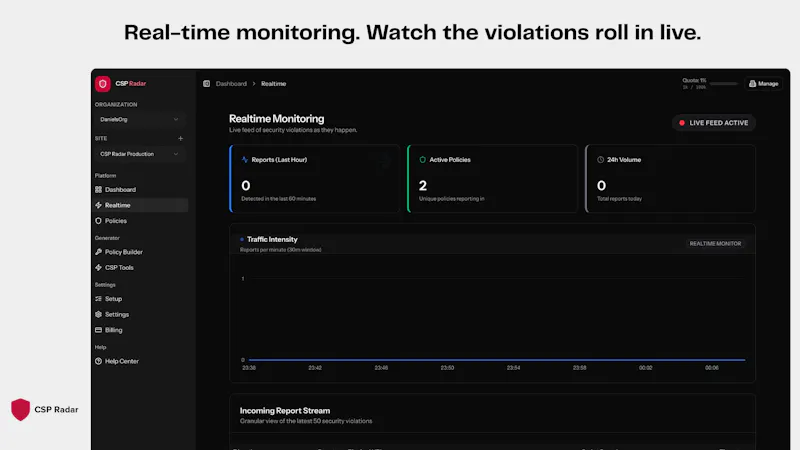Click the Live Feed Active badge

pyautogui.click(x=714, y=123)
